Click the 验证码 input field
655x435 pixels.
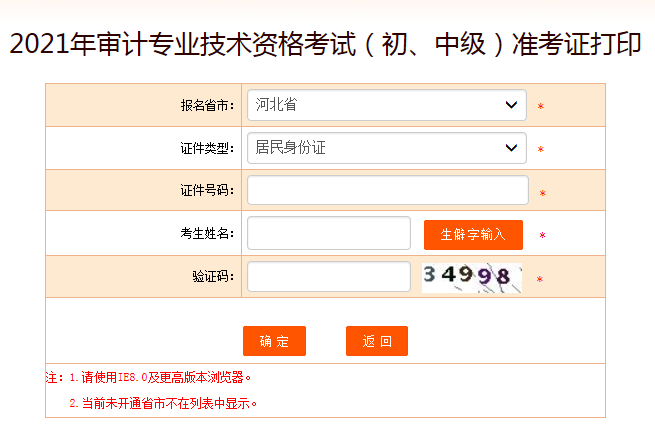coord(328,277)
